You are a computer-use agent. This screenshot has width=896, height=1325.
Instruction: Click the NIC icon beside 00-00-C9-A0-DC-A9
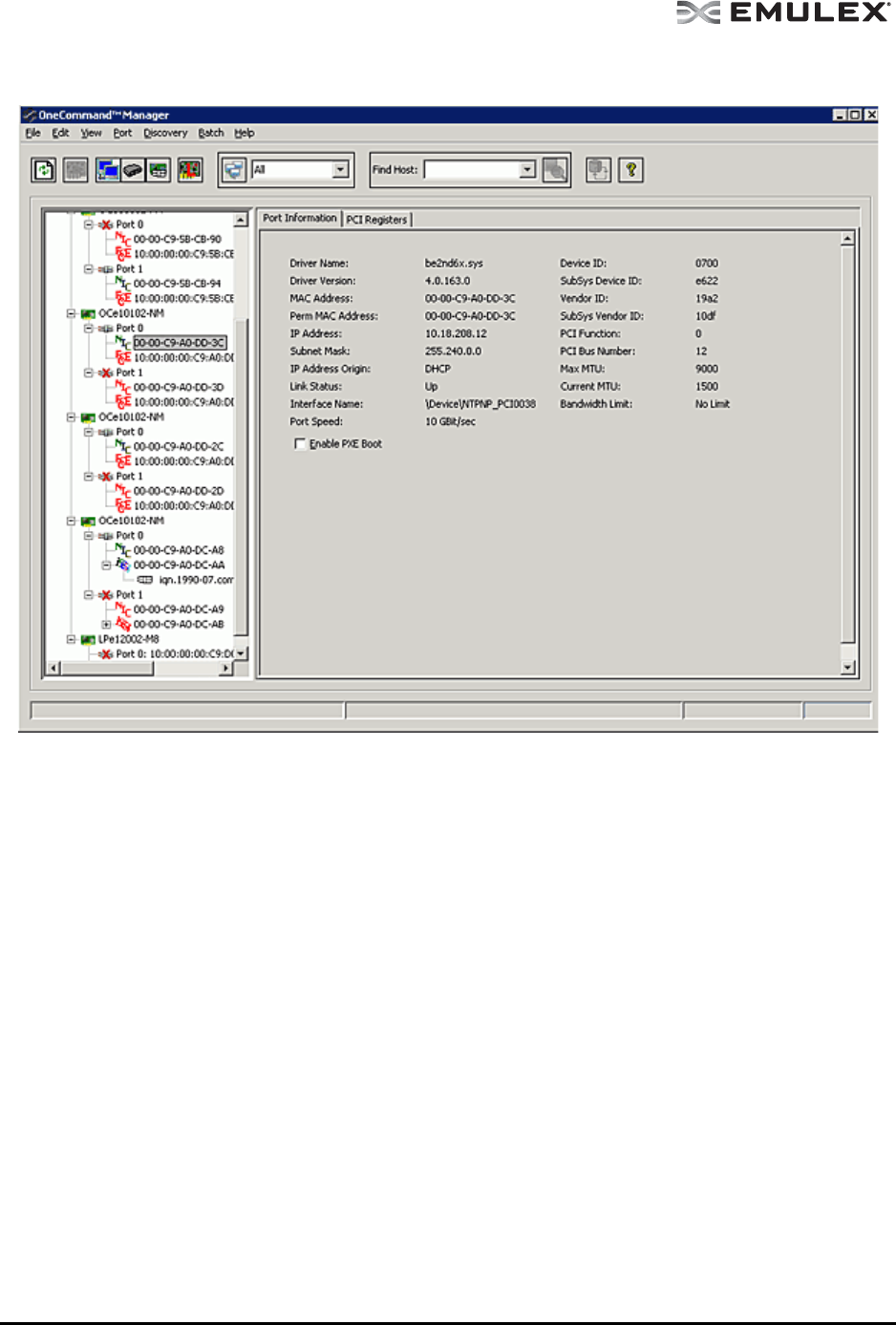(122, 609)
